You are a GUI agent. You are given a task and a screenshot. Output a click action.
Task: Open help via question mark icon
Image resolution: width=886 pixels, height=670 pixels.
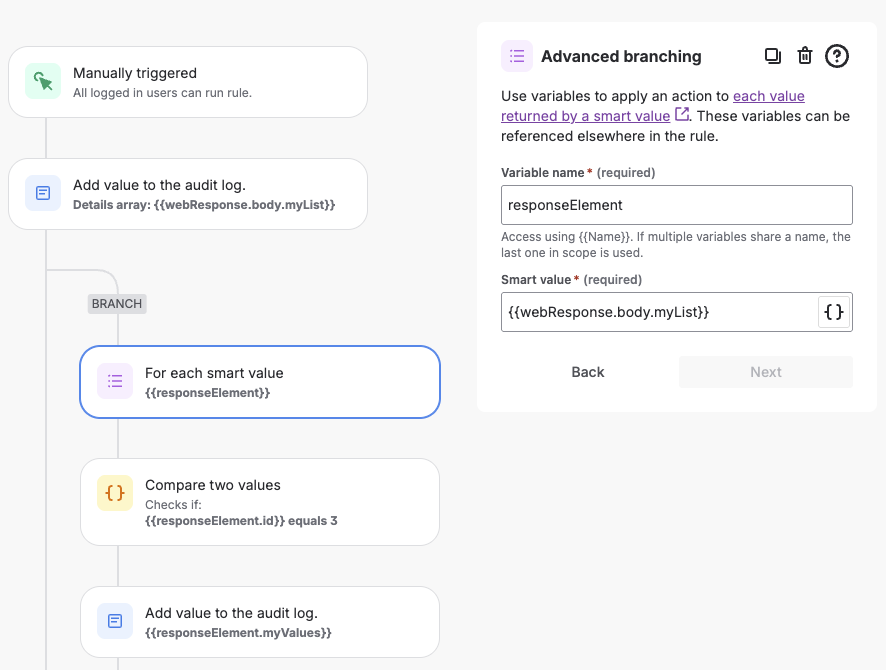click(x=837, y=56)
